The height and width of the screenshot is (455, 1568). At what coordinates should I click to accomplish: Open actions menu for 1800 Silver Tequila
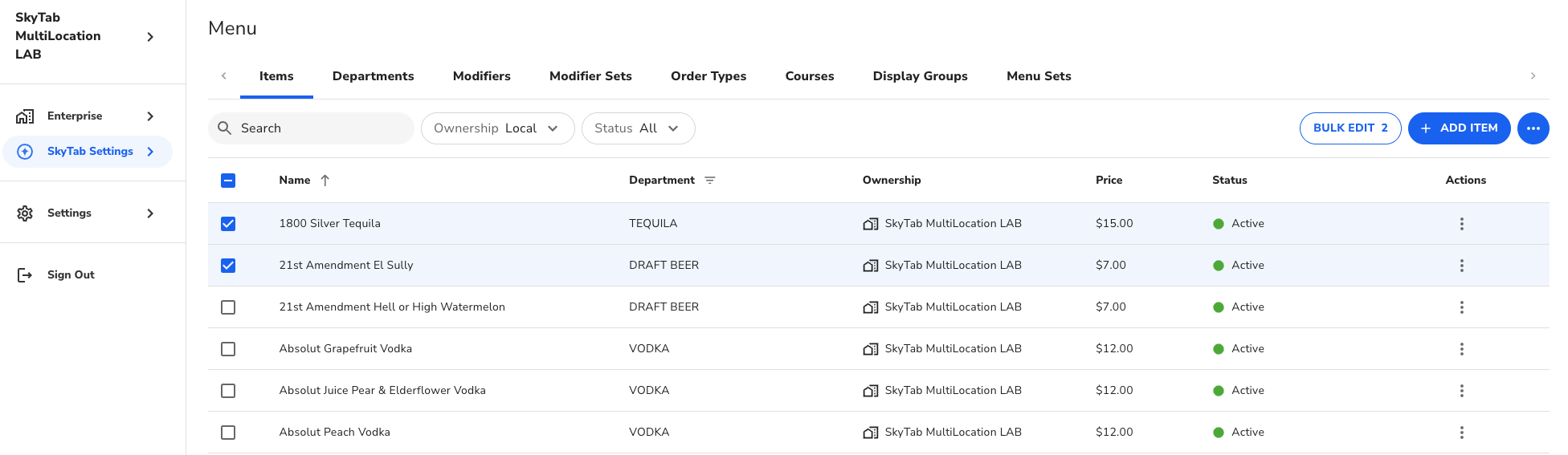click(x=1461, y=224)
